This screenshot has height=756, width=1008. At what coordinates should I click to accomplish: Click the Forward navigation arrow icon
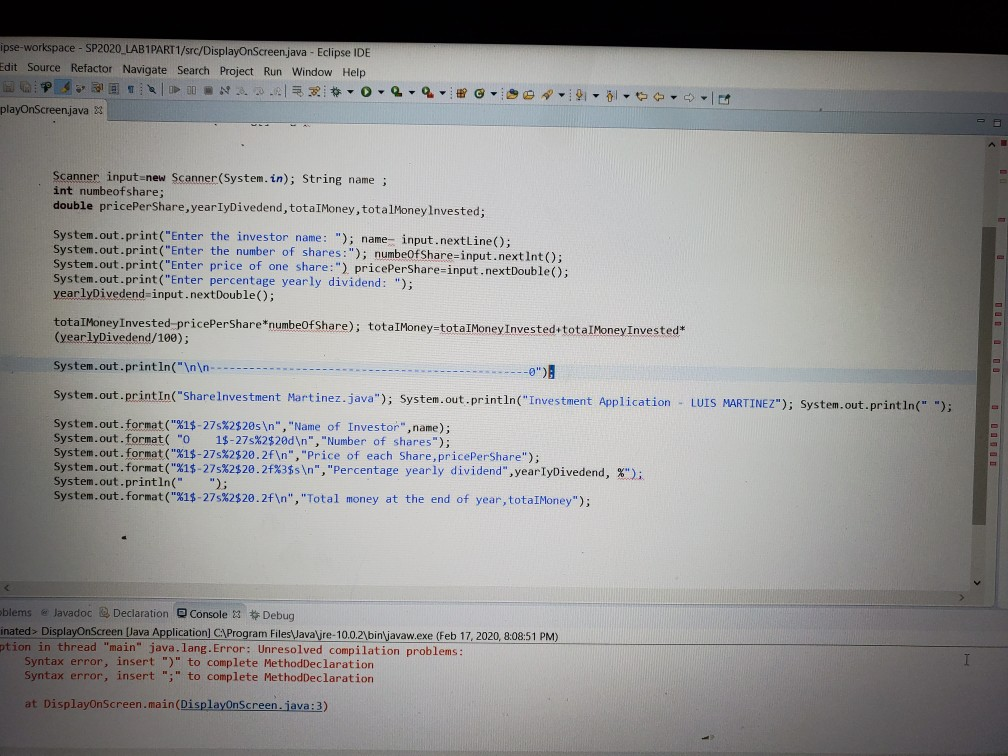(689, 98)
